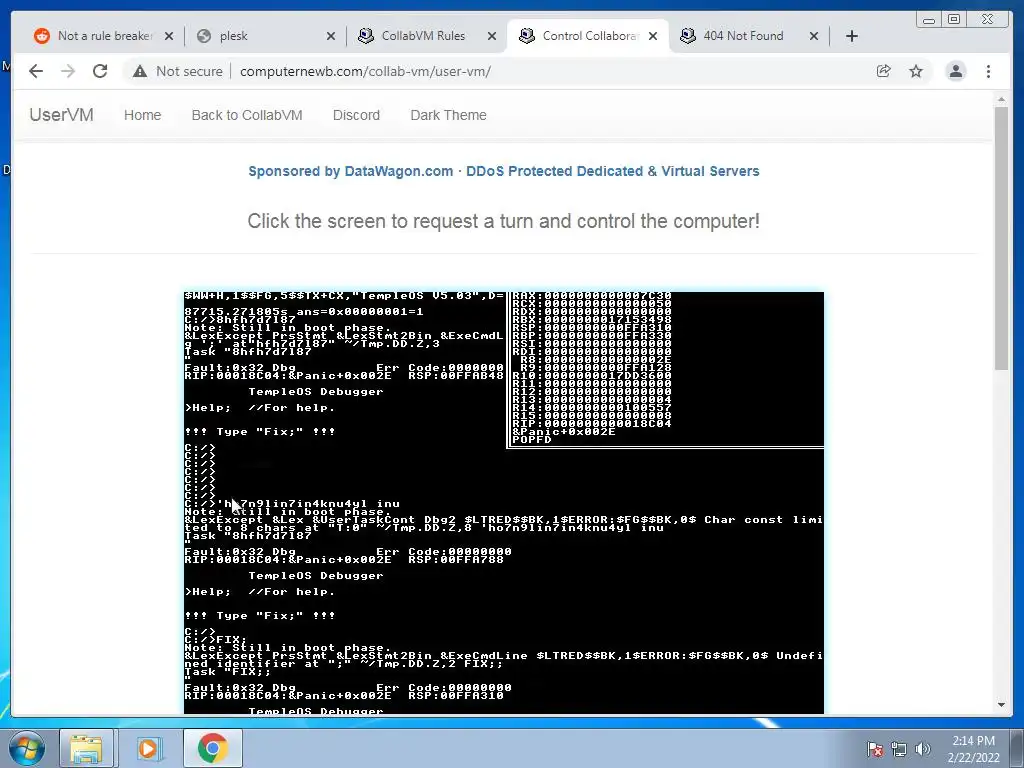1024x768 pixels.
Task: Reload the page with the refresh icon
Action: [x=100, y=71]
